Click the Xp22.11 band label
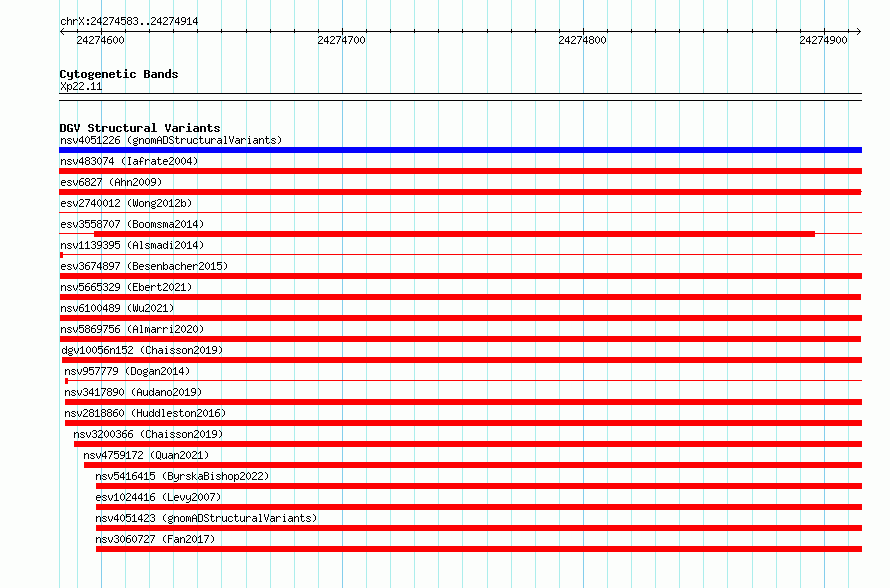This screenshot has height=588, width=890. 81,86
